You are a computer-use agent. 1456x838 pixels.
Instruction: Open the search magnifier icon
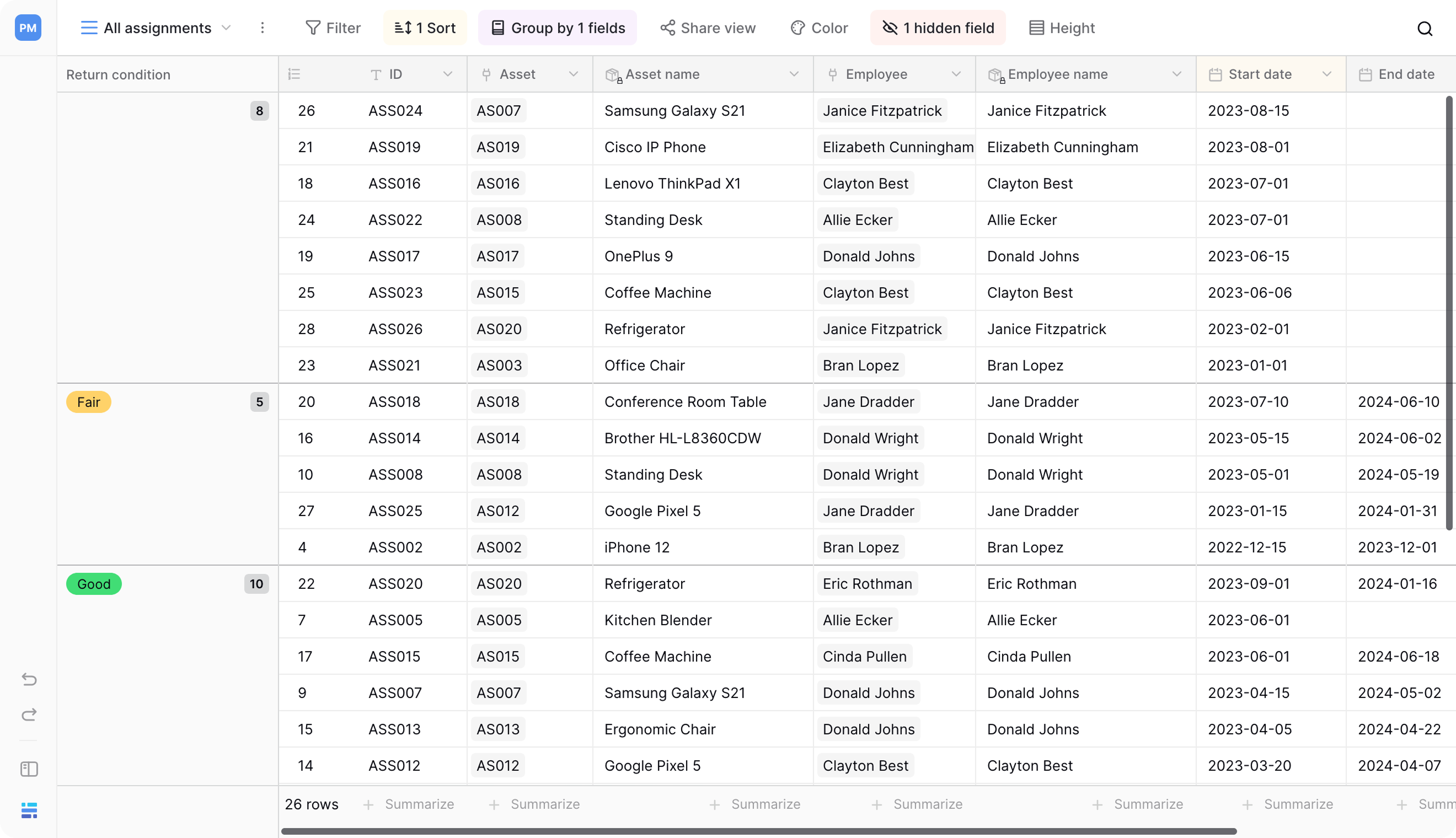(x=1425, y=28)
